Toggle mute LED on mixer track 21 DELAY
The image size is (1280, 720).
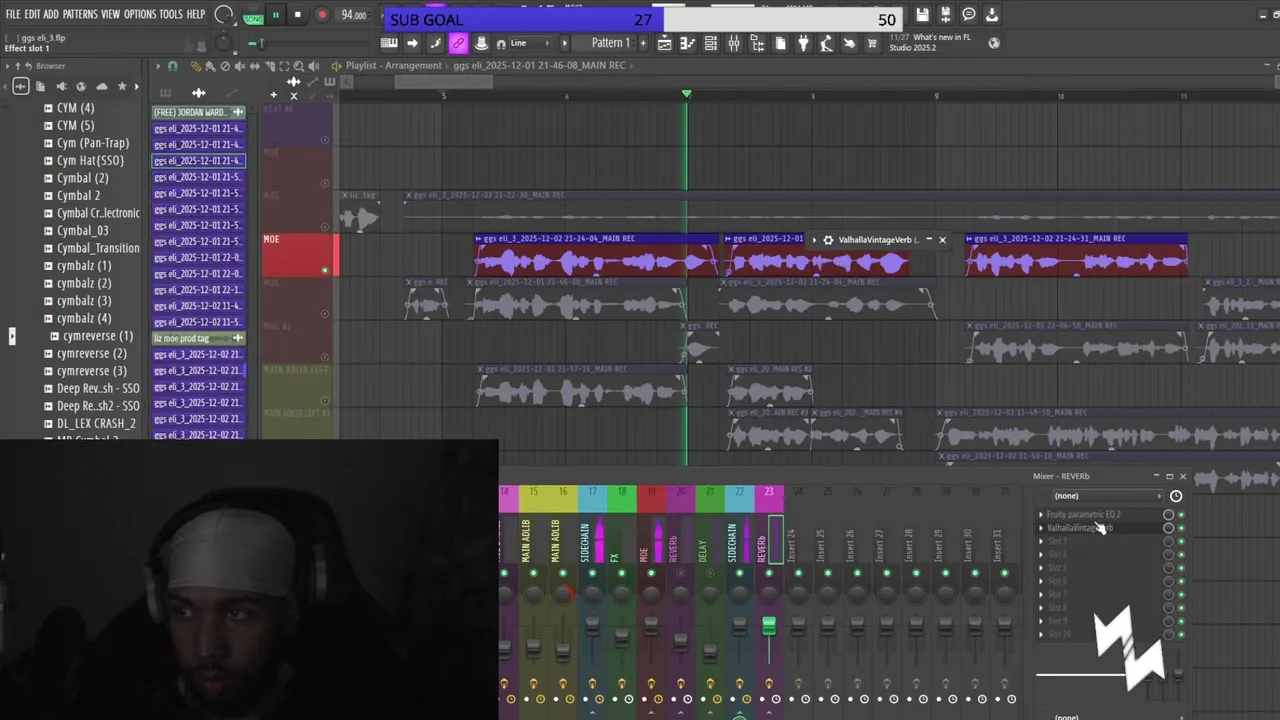coord(710,573)
